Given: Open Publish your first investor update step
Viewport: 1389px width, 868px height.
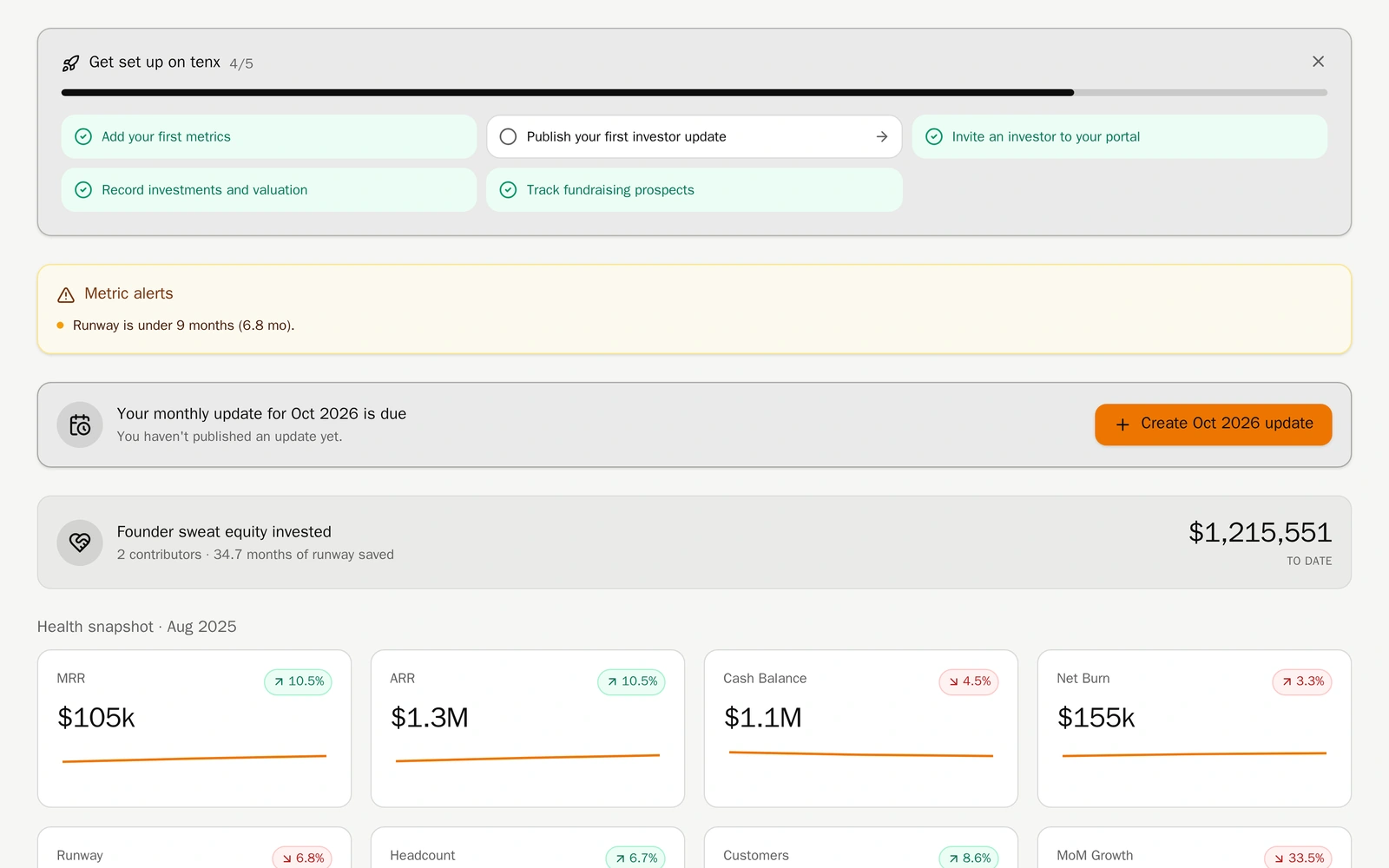Looking at the screenshot, I should click(694, 136).
